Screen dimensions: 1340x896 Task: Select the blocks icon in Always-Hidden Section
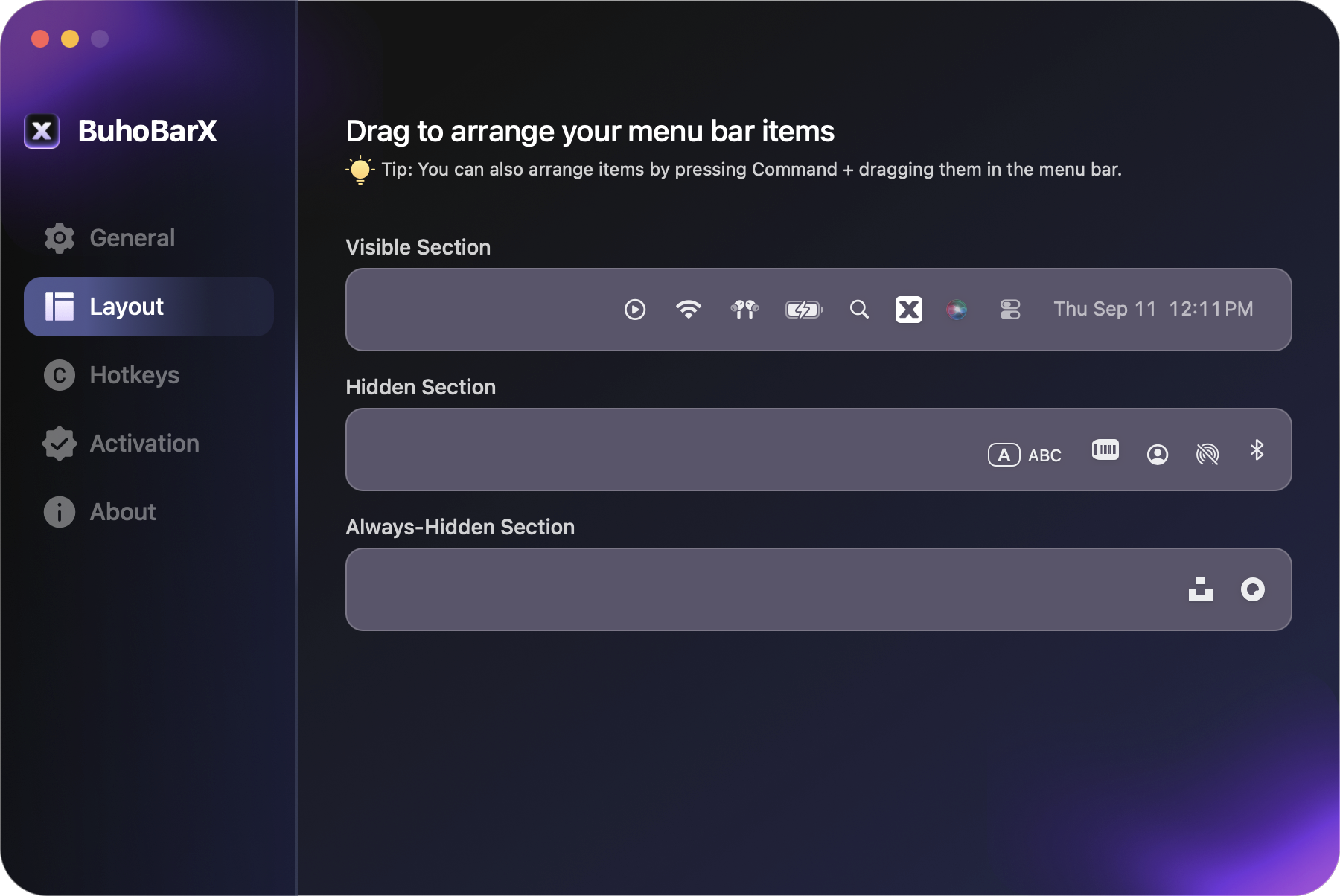pyautogui.click(x=1201, y=589)
